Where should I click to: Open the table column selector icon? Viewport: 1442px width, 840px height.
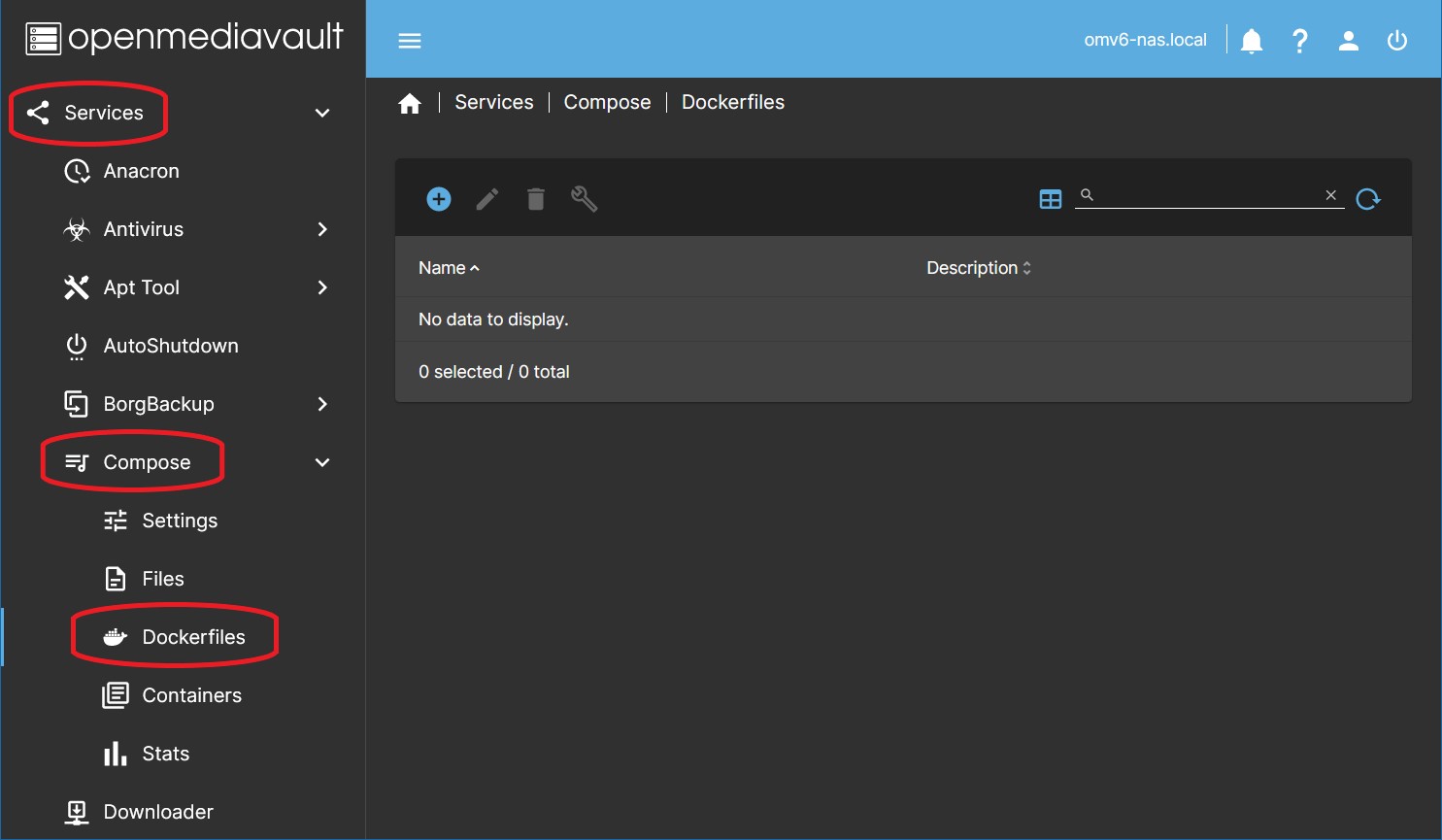tap(1051, 199)
